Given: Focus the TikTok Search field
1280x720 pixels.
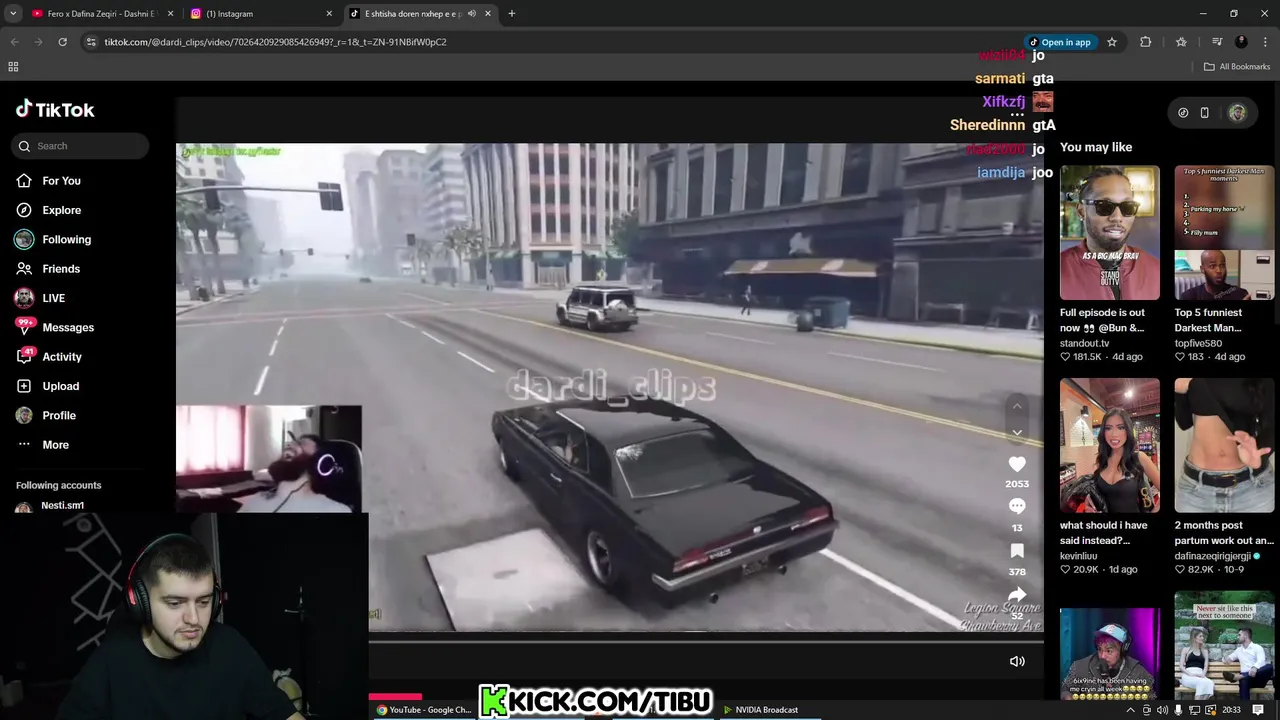Looking at the screenshot, I should [81, 146].
